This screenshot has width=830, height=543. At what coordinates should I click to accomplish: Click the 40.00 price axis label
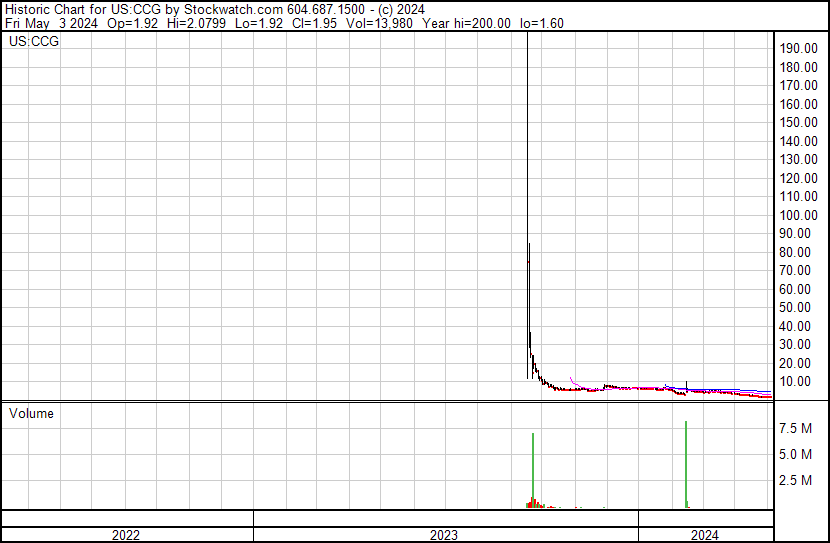tap(795, 327)
